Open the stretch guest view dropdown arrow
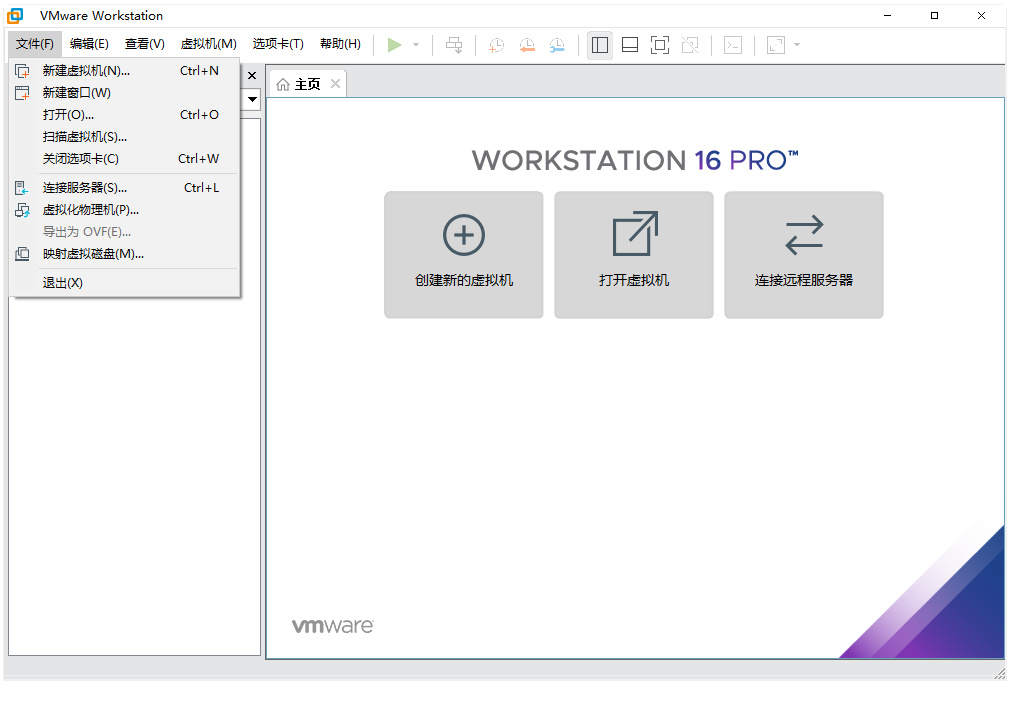1020x705 pixels. point(797,45)
